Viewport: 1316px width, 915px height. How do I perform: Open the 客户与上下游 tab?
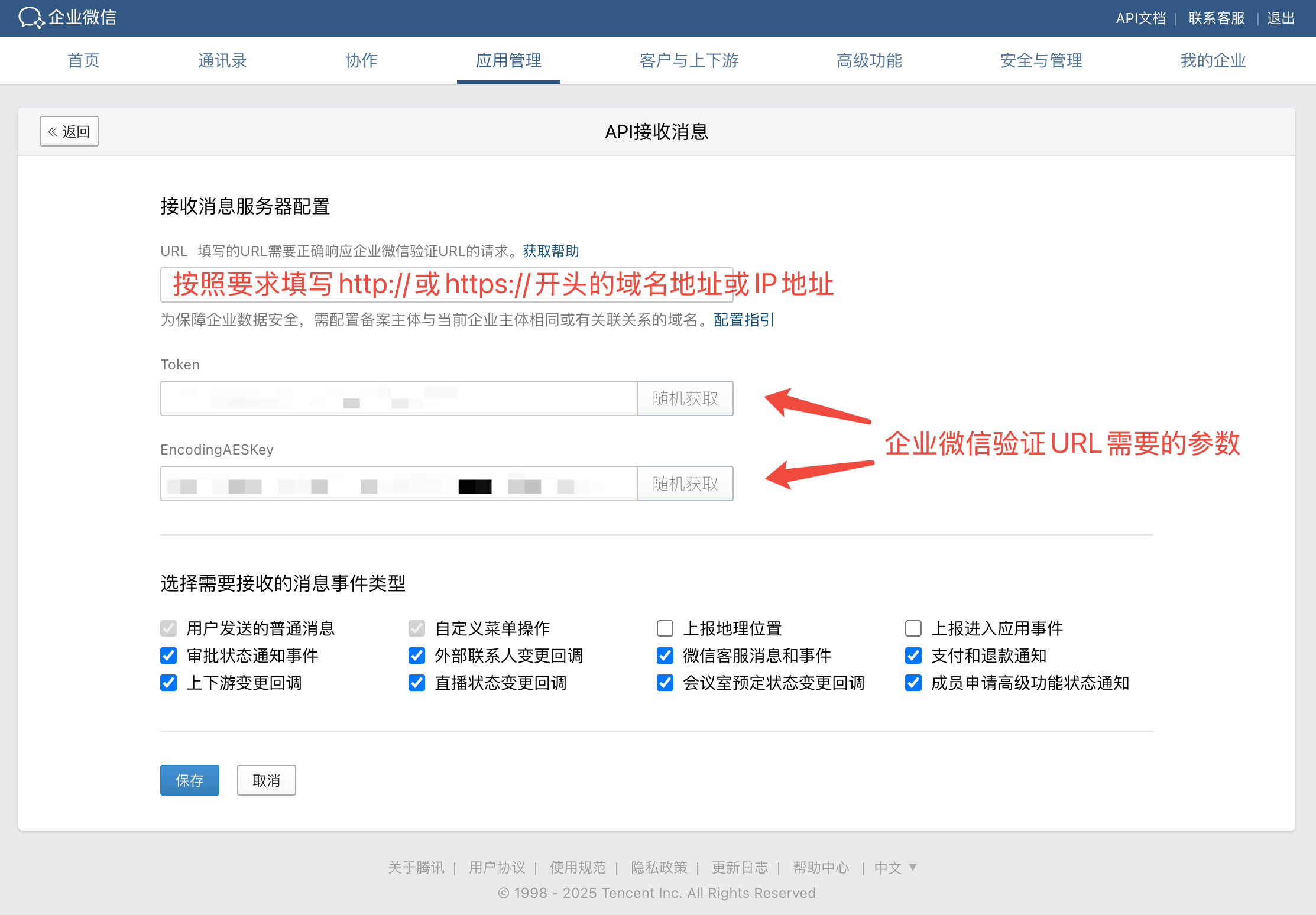click(x=689, y=60)
